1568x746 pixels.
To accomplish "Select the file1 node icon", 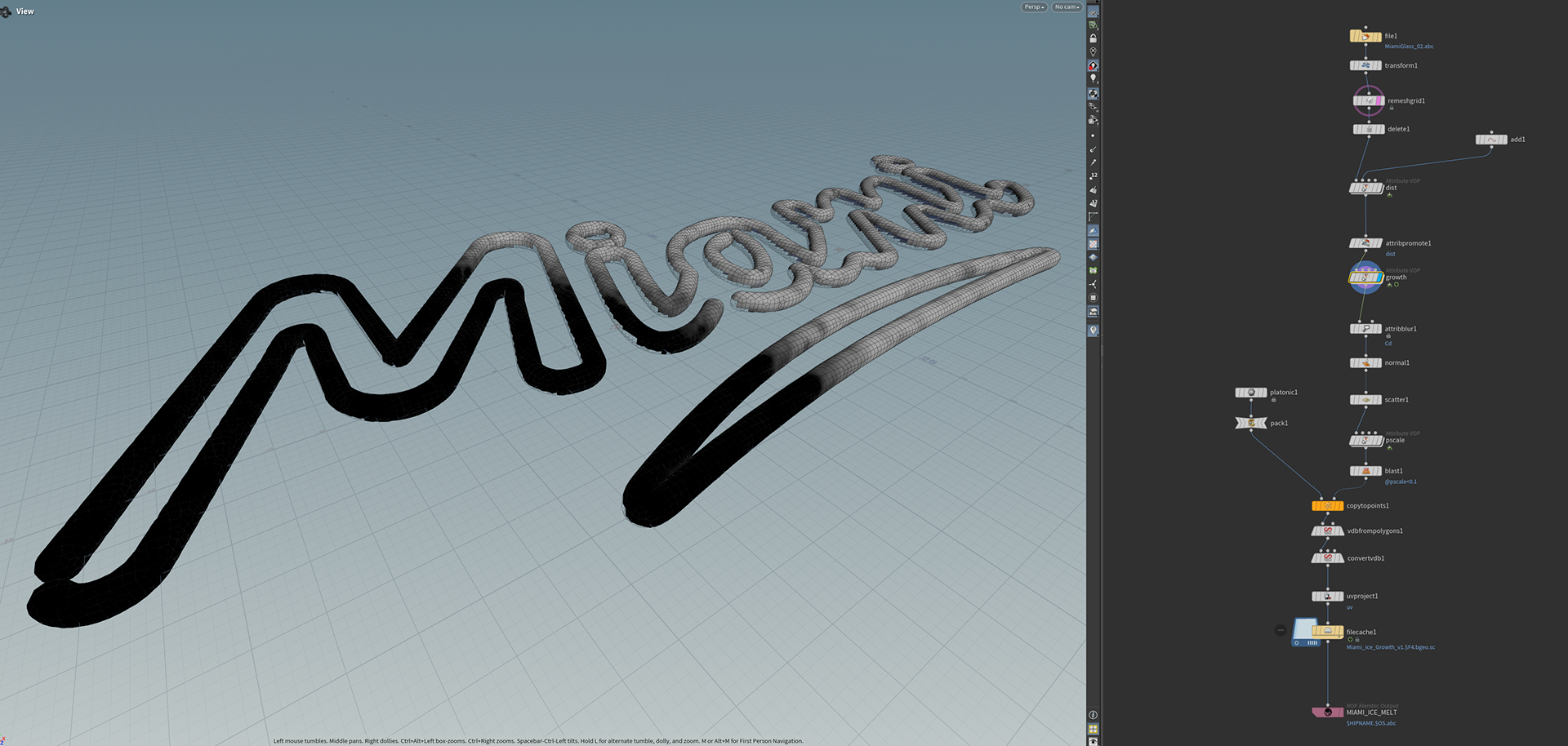I will 1365,37.
